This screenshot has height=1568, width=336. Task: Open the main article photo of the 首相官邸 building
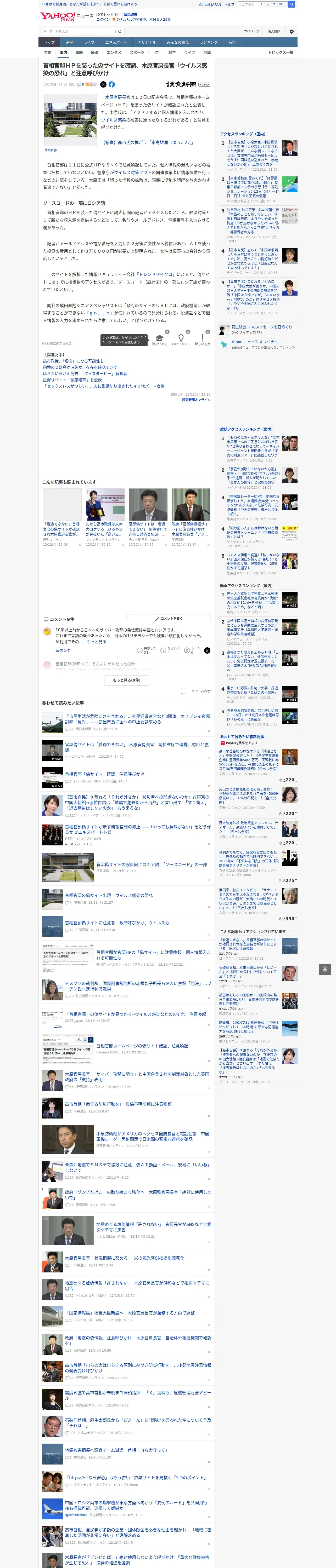pos(70,120)
